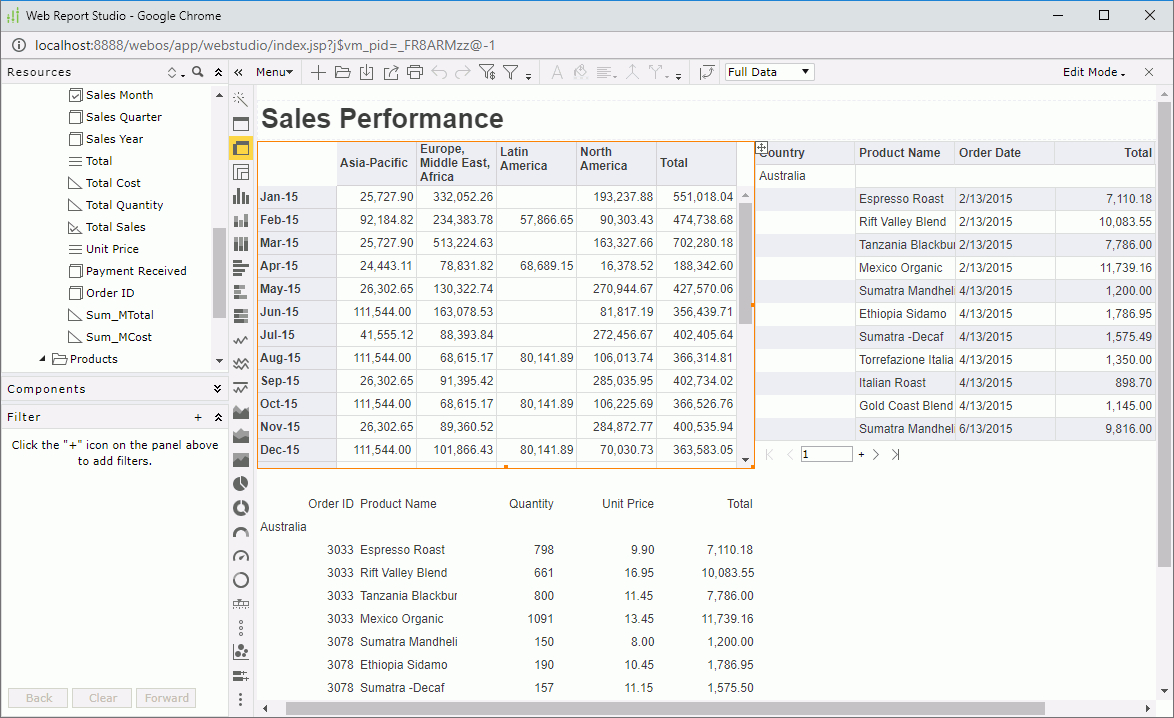Click the Clear button at the bottom
1174x718 pixels.
pos(101,697)
